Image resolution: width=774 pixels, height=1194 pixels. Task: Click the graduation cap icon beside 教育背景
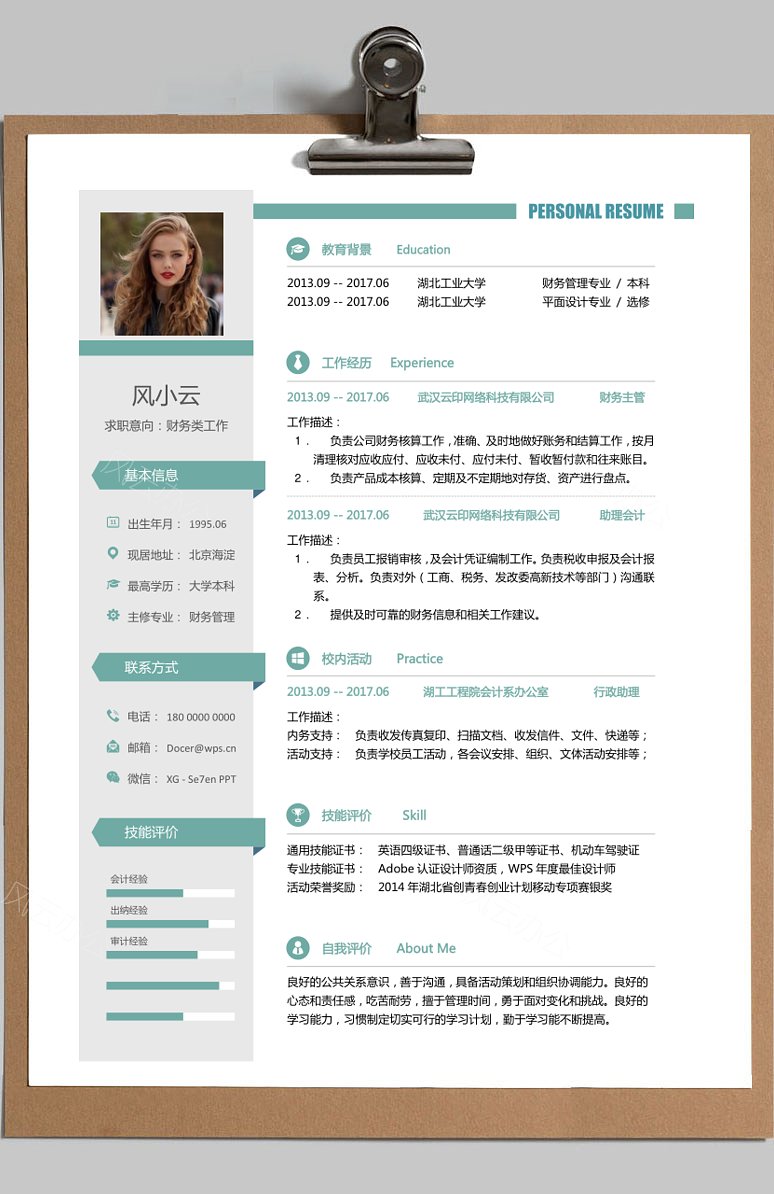298,249
